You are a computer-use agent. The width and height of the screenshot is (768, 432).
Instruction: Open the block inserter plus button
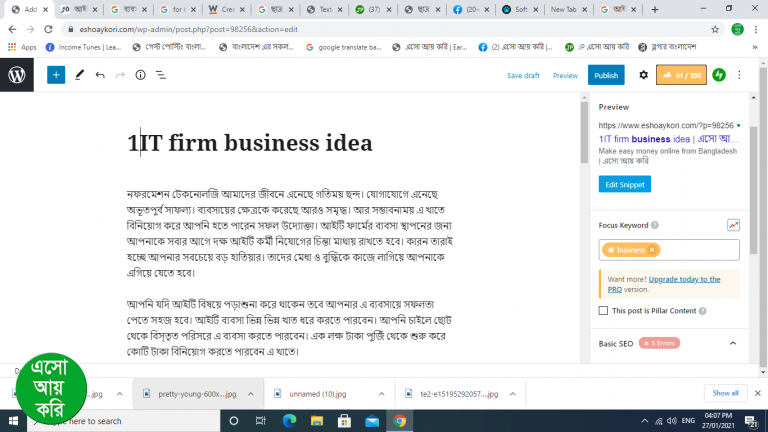[55, 75]
